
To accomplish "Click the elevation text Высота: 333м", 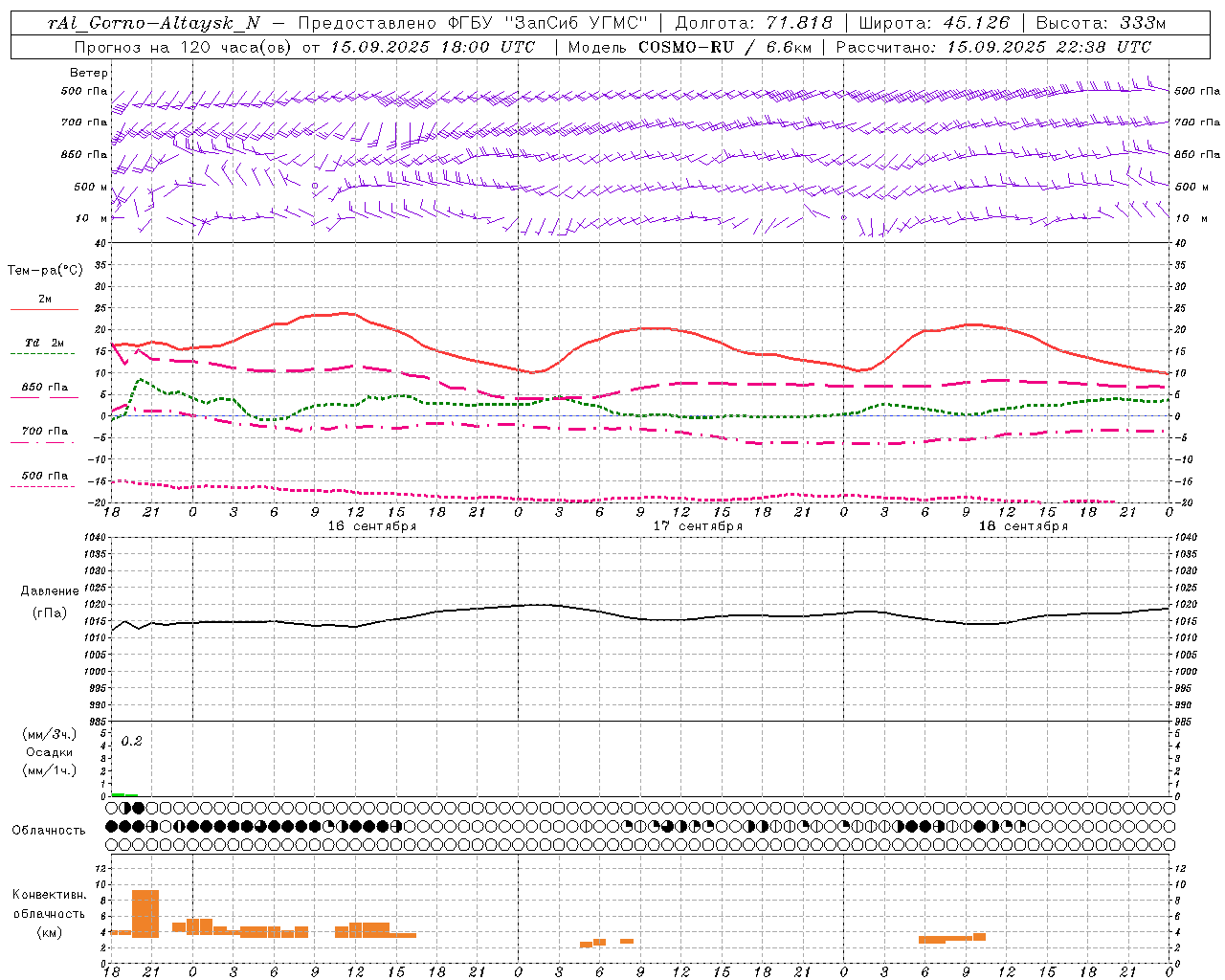I will 1102,24.
